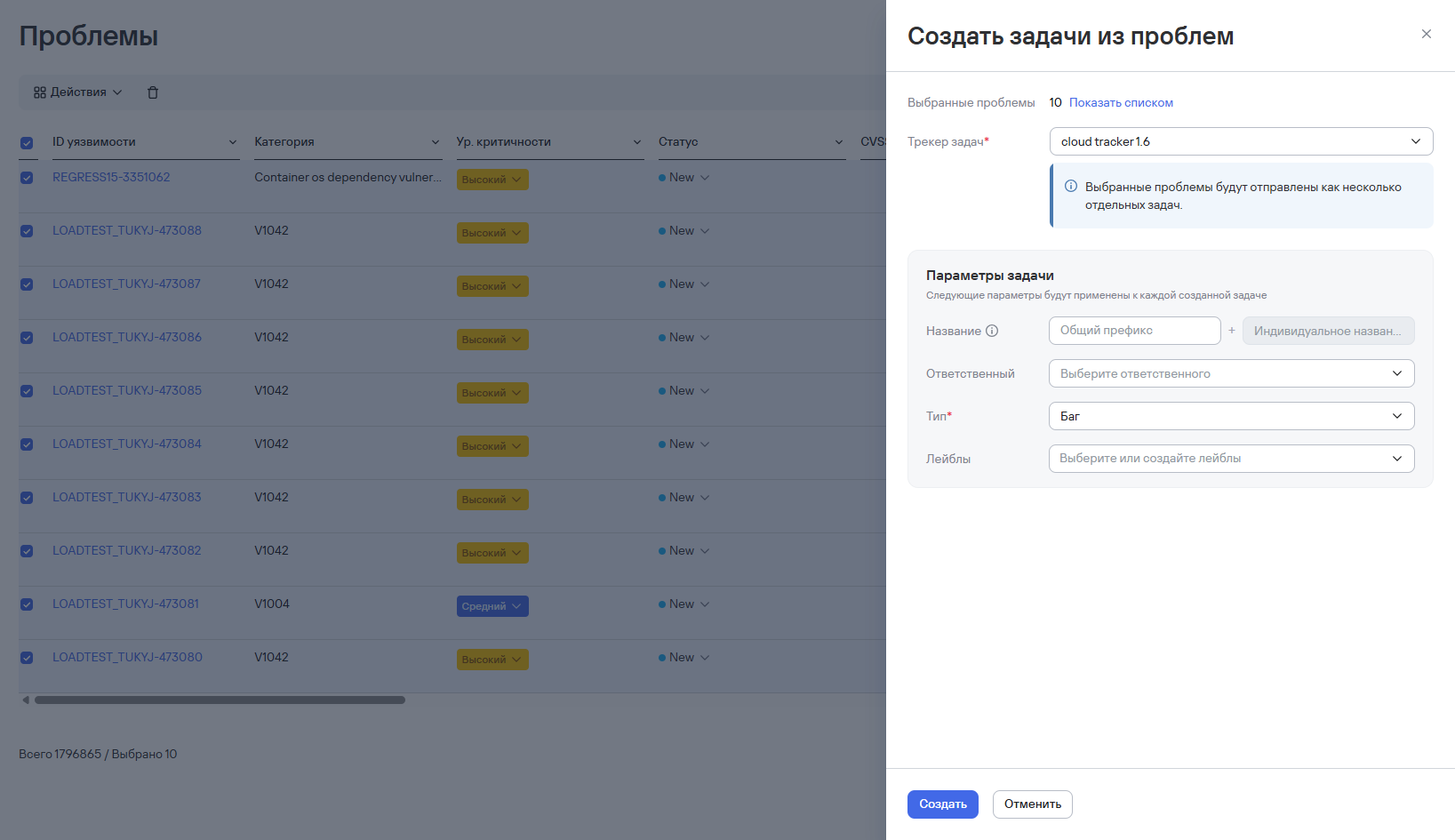Image resolution: width=1455 pixels, height=840 pixels.
Task: Change Средний severity for LOADTEST_TUKYJ-473081
Action: click(x=492, y=606)
